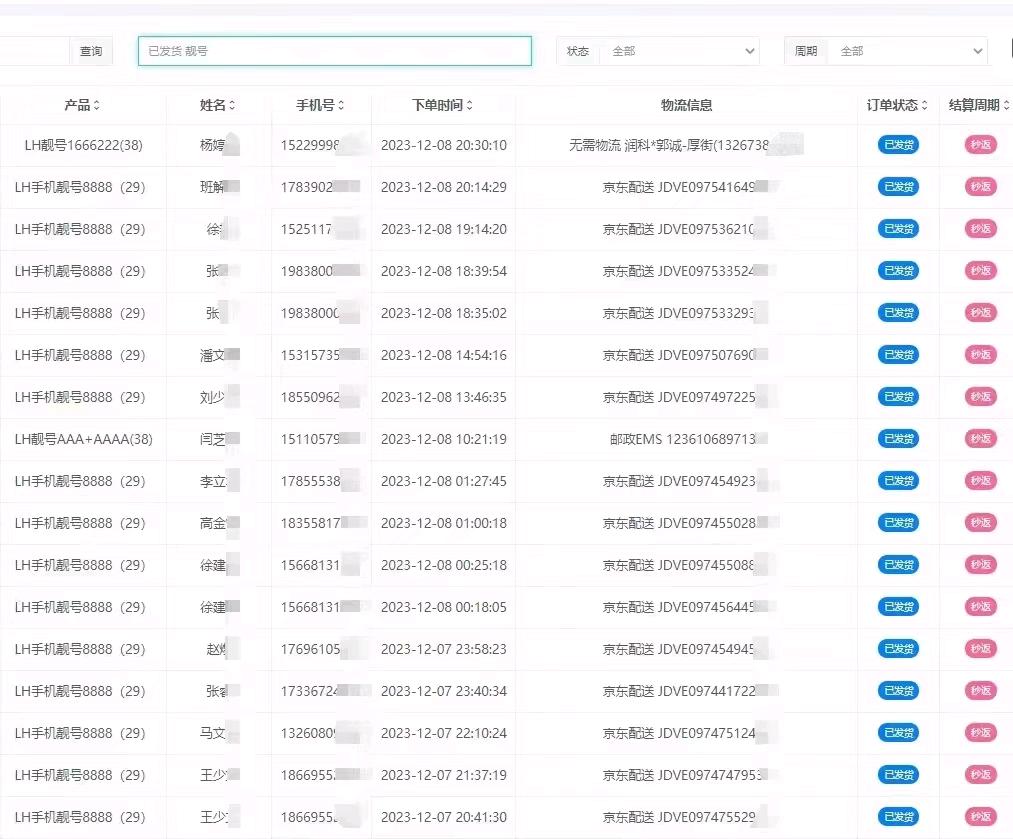The height and width of the screenshot is (839, 1013).
Task: Select phone number cell starting 17696105
Action: pyautogui.click(x=321, y=648)
